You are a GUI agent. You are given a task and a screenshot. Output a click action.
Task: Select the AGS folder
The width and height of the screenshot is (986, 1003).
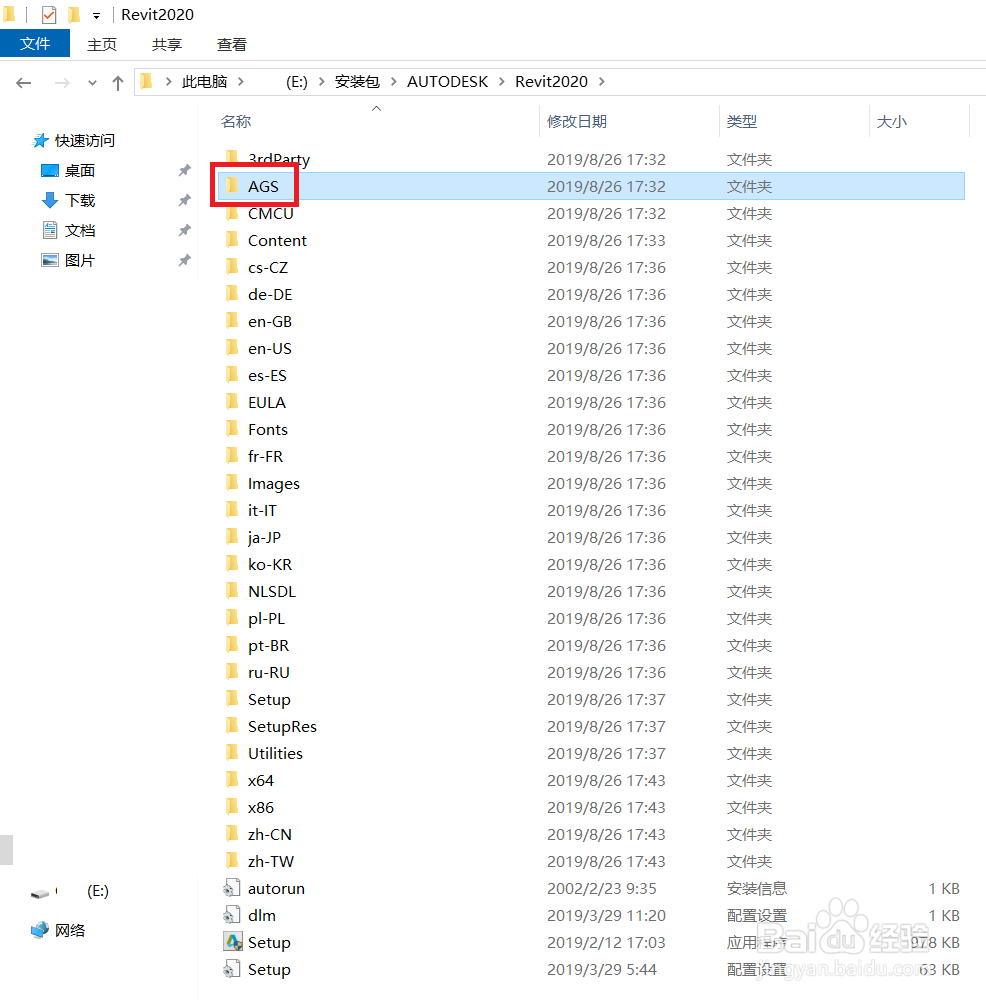pos(591,186)
